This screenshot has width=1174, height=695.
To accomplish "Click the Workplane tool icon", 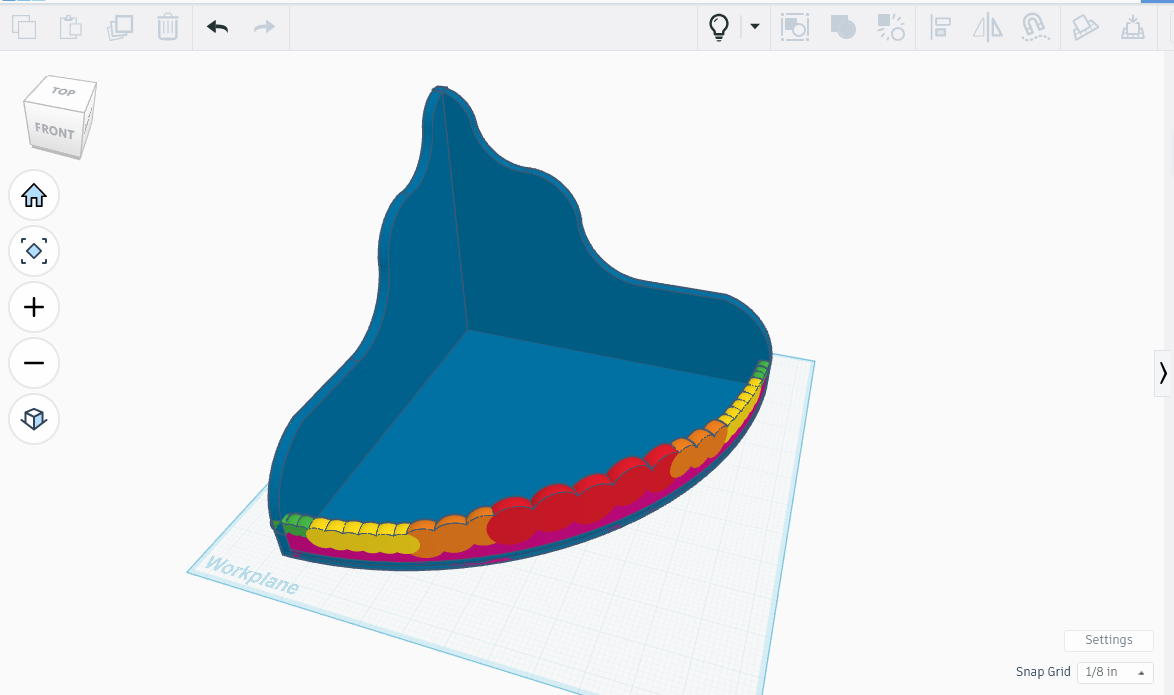I will [1084, 28].
